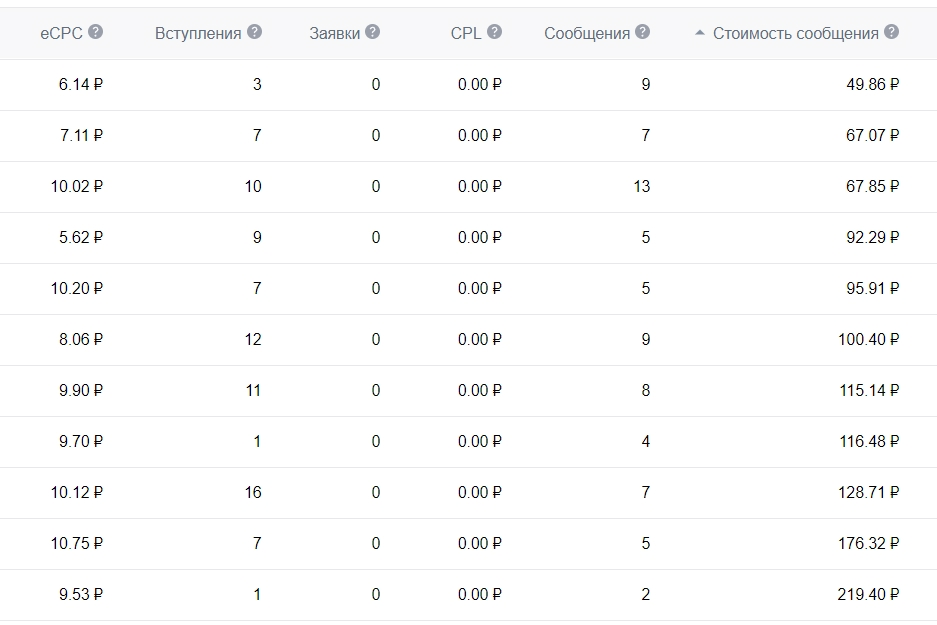937x625 pixels.
Task: Select the Сообщения cell with value 13
Action: (x=641, y=187)
